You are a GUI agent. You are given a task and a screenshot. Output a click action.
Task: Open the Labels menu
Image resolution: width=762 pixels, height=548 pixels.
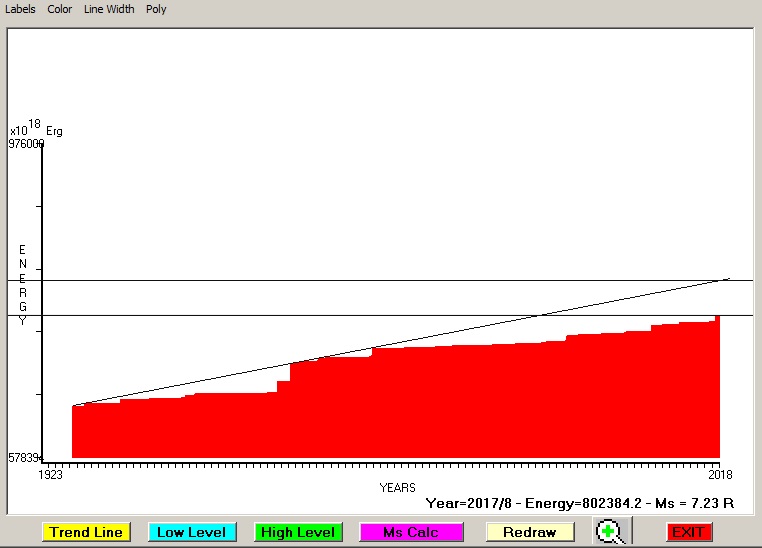[20, 9]
